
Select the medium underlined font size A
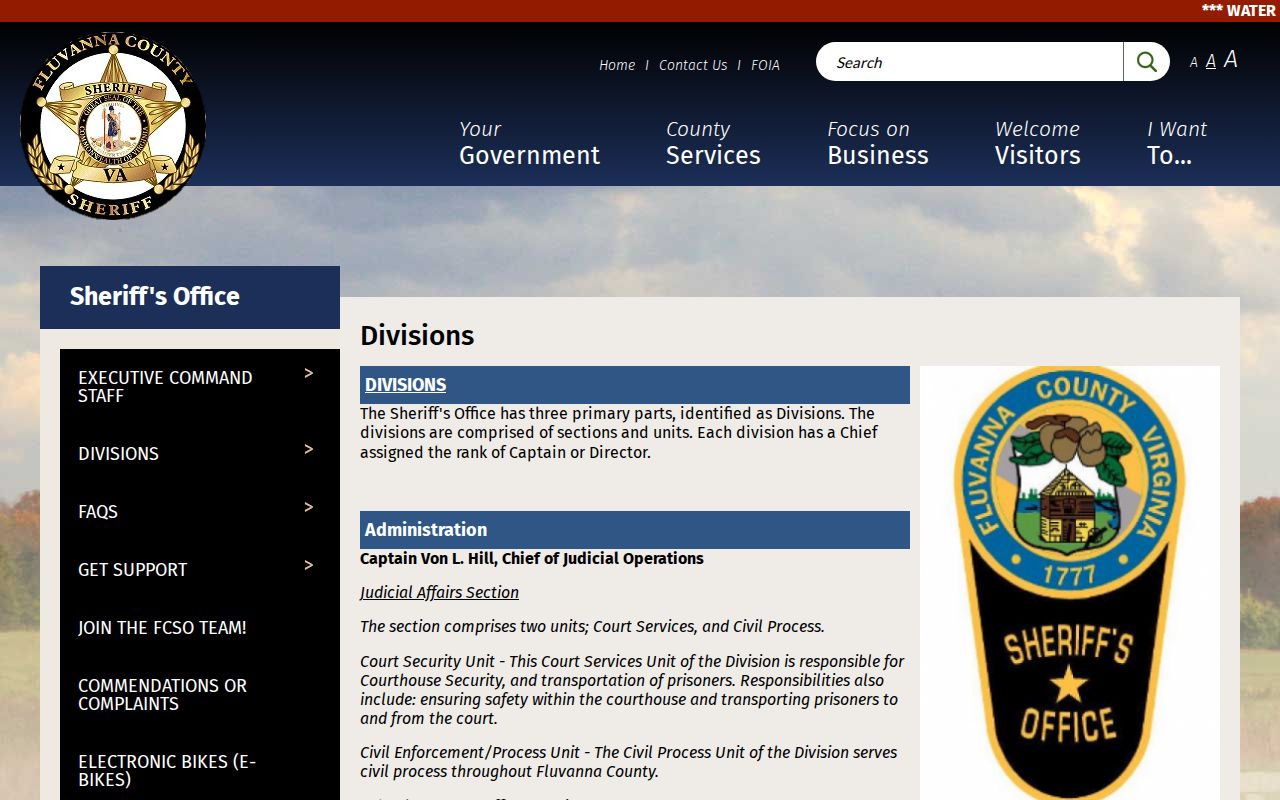tap(1210, 61)
